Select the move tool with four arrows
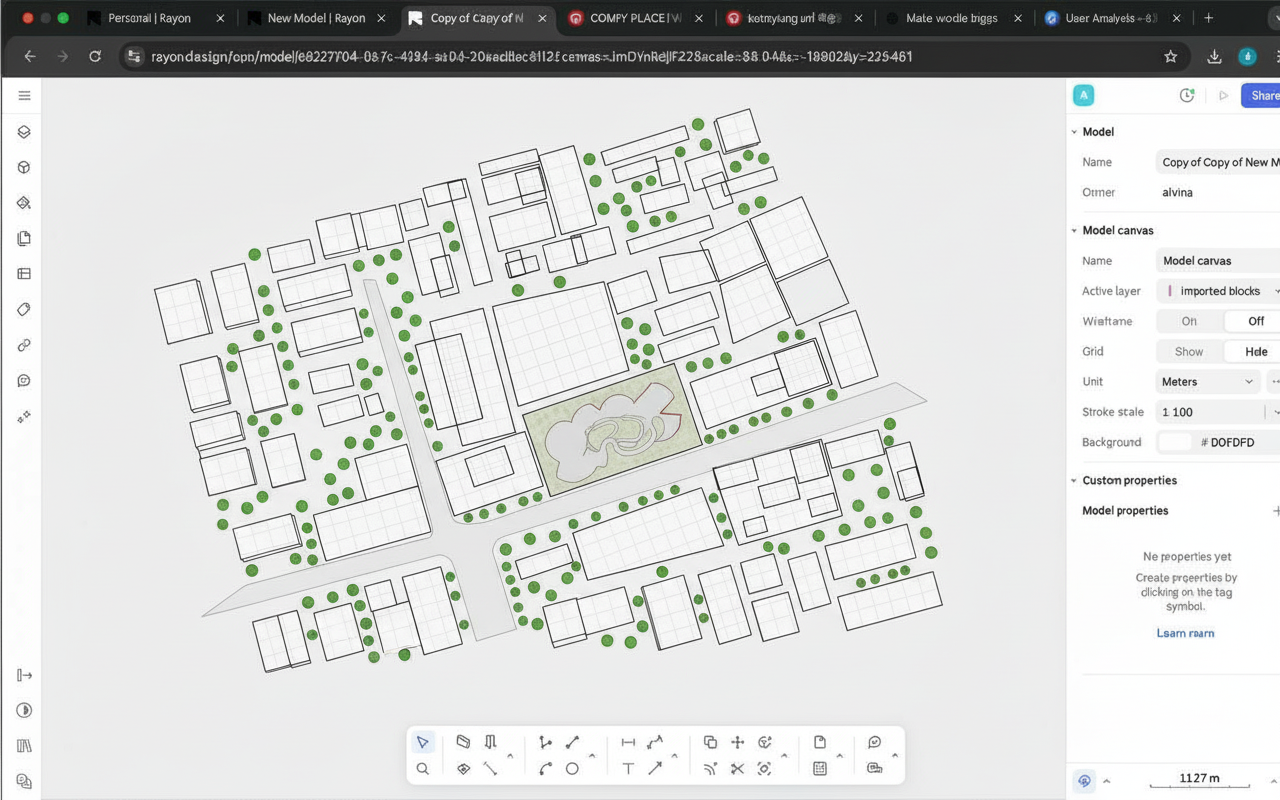 [737, 742]
